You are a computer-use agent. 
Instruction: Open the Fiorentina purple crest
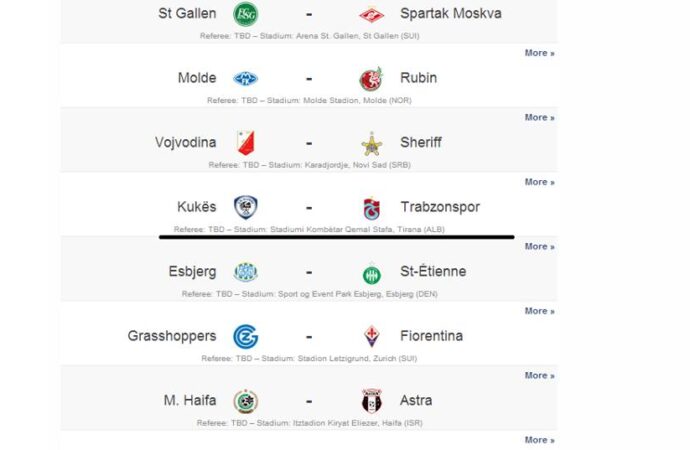click(372, 337)
